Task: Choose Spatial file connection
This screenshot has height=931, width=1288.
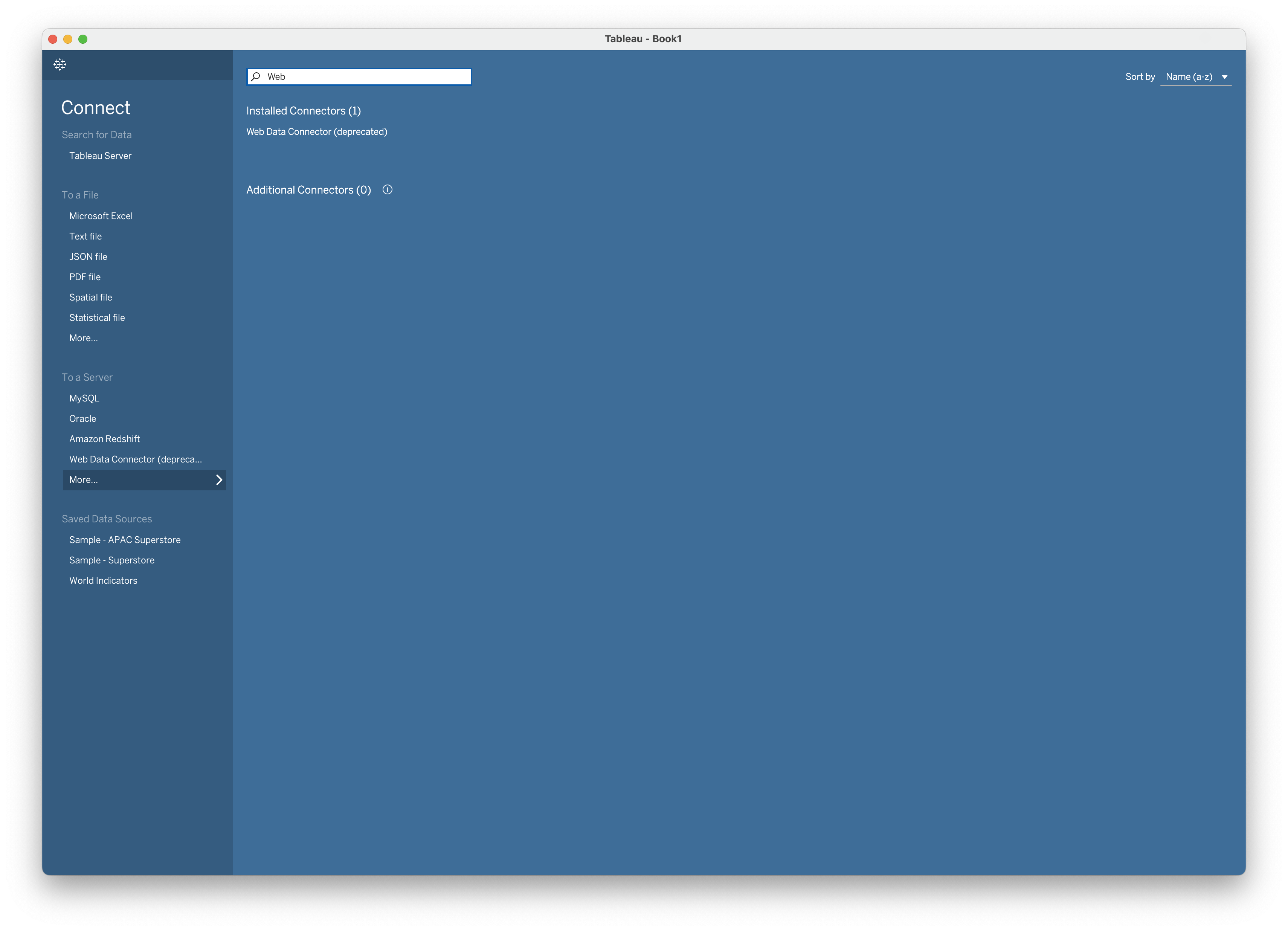Action: point(90,298)
